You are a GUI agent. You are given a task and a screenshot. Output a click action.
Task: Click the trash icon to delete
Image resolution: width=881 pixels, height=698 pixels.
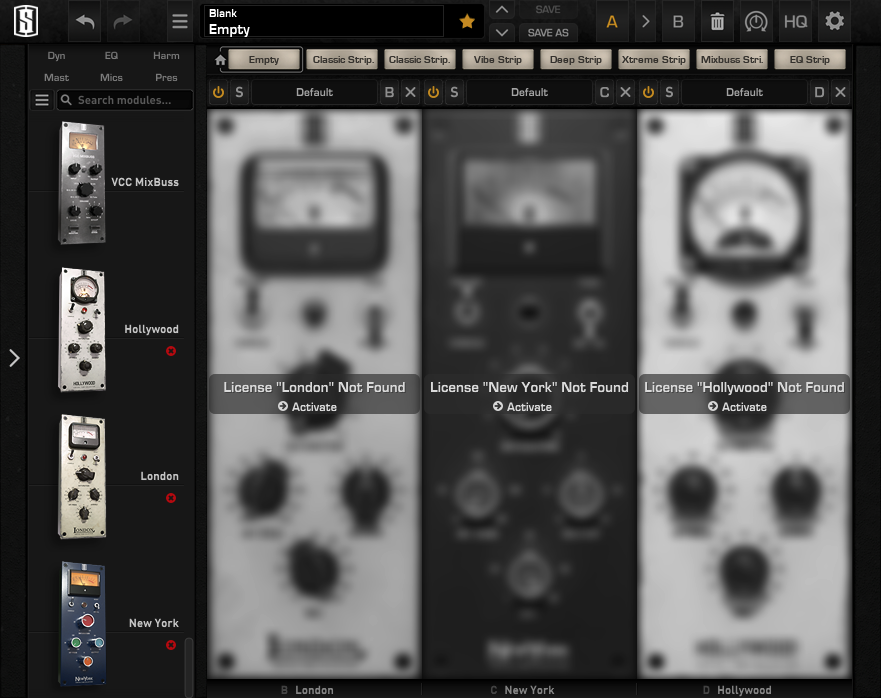point(717,21)
